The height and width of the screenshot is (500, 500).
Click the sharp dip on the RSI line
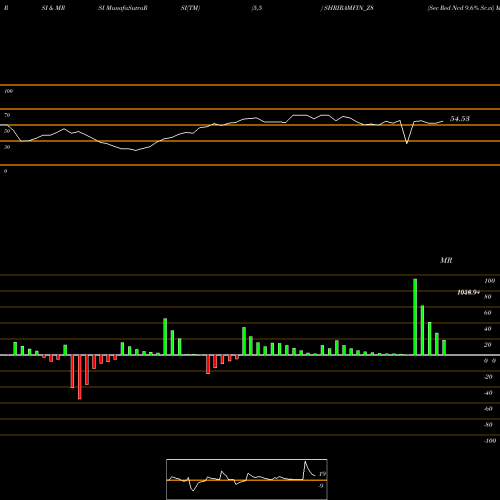click(407, 143)
